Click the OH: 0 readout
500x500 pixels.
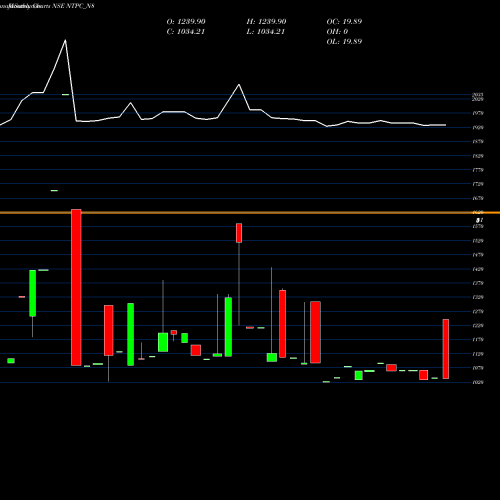[337, 32]
